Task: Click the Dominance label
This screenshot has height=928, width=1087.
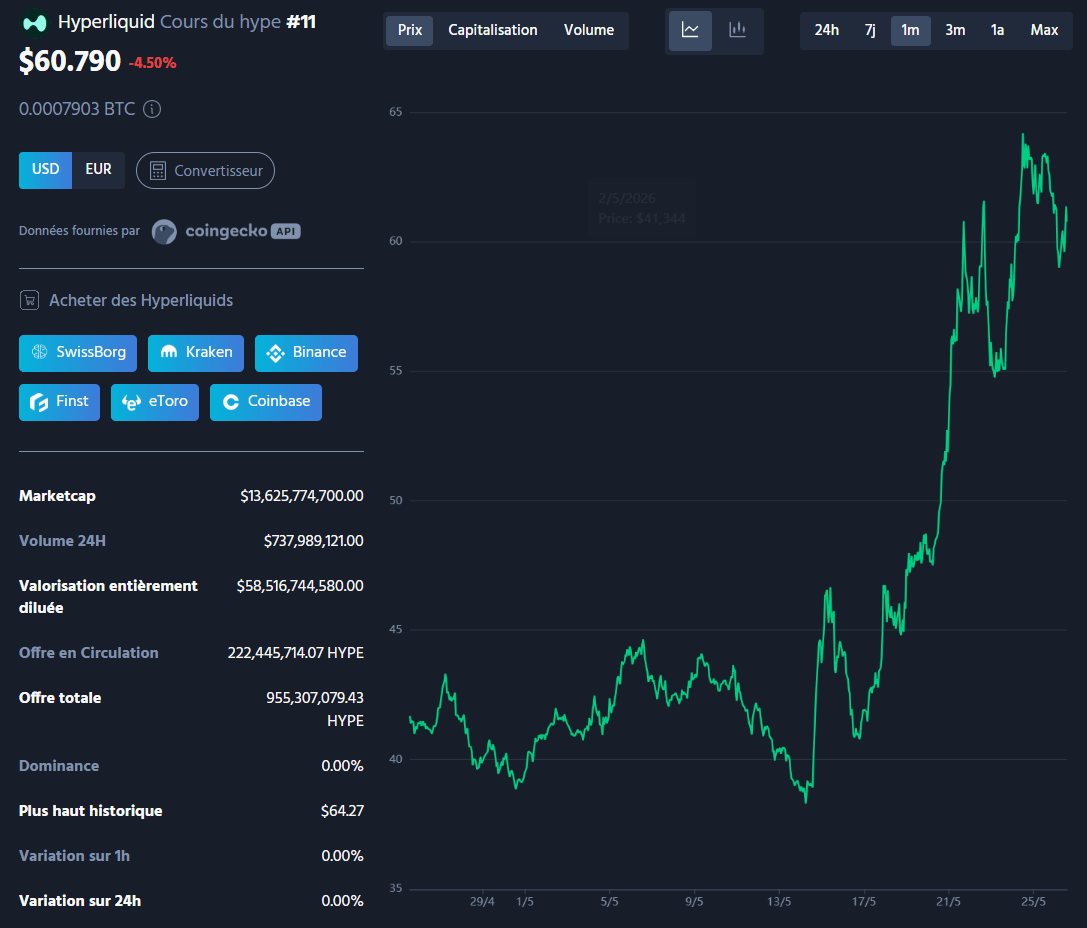Action: [x=59, y=766]
